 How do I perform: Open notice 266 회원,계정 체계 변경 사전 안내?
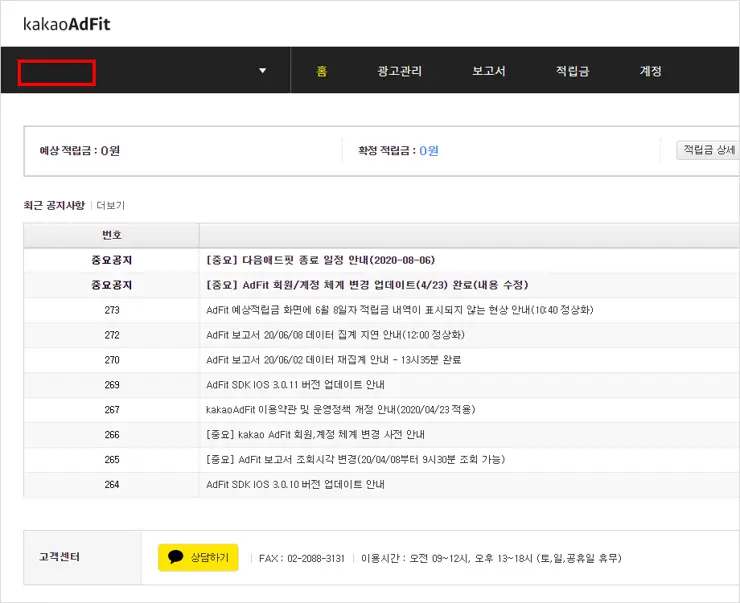pos(315,435)
